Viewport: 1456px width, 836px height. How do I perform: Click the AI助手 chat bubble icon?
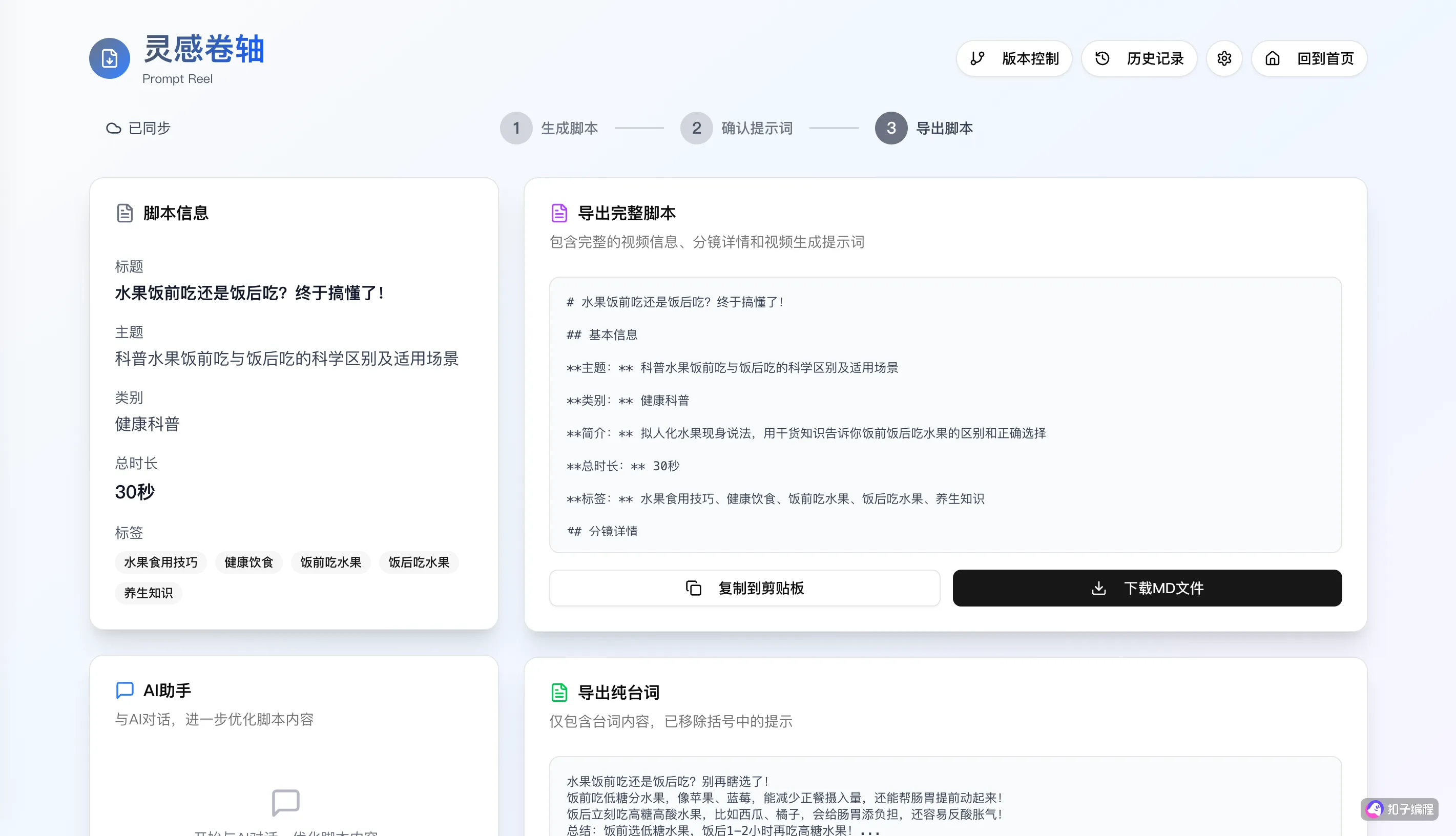point(124,690)
